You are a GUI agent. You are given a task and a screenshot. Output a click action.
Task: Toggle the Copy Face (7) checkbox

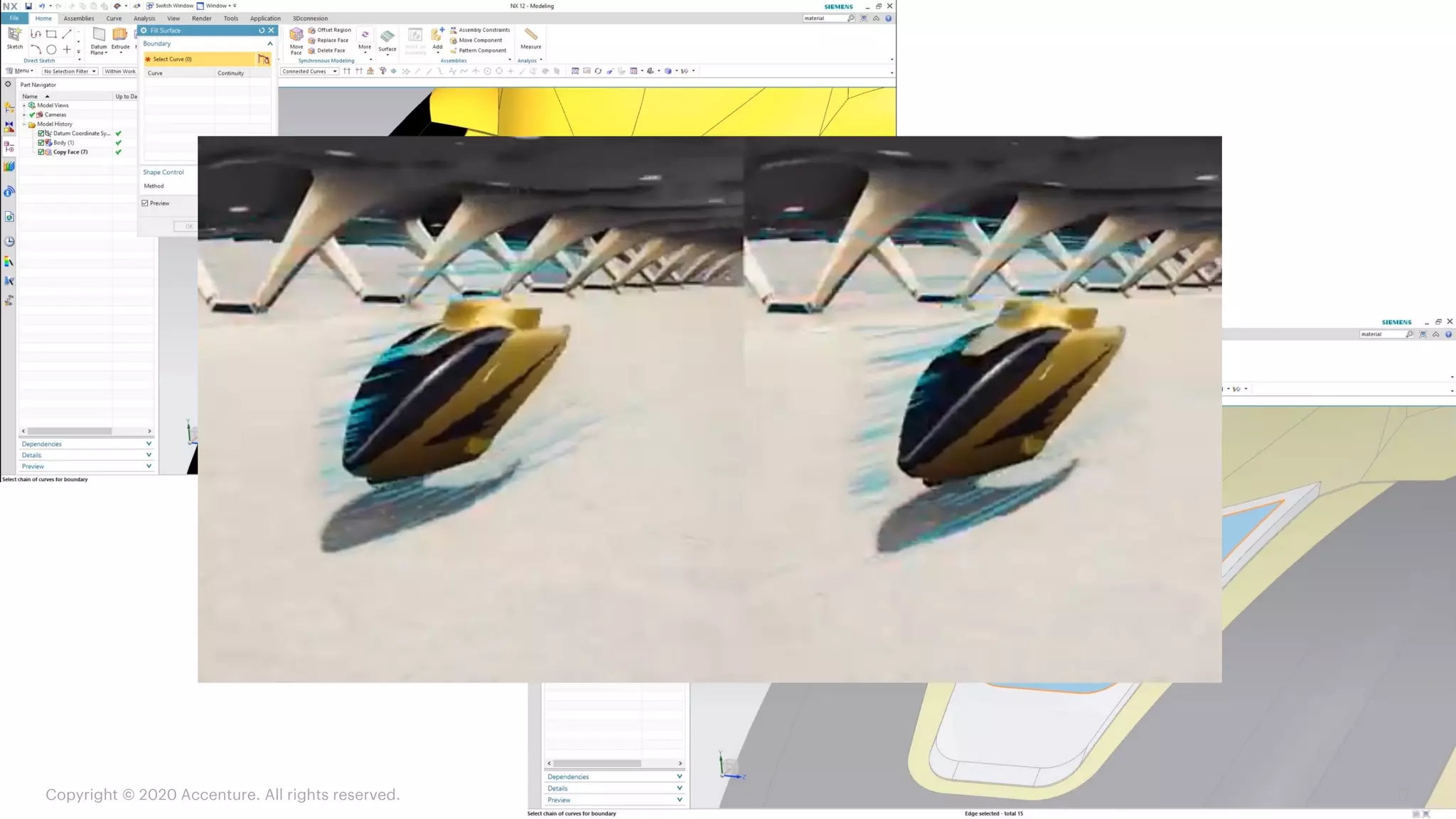(41, 152)
